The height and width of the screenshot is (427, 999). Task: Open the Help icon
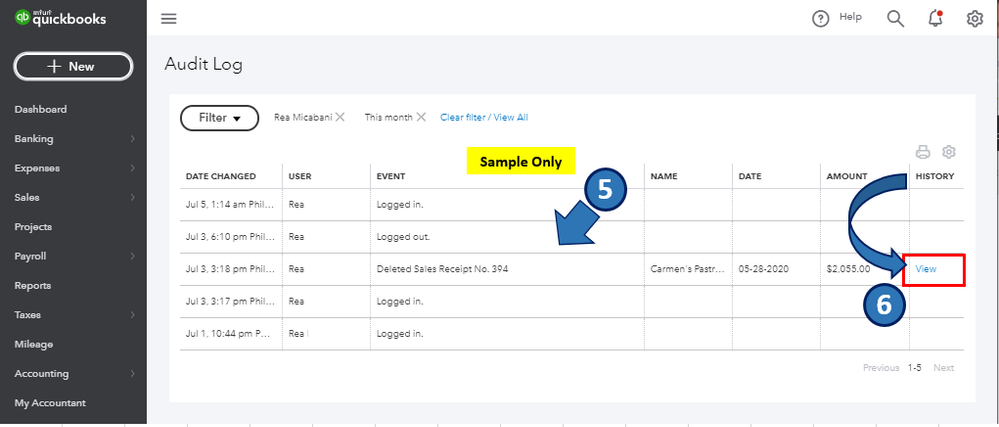tap(821, 18)
